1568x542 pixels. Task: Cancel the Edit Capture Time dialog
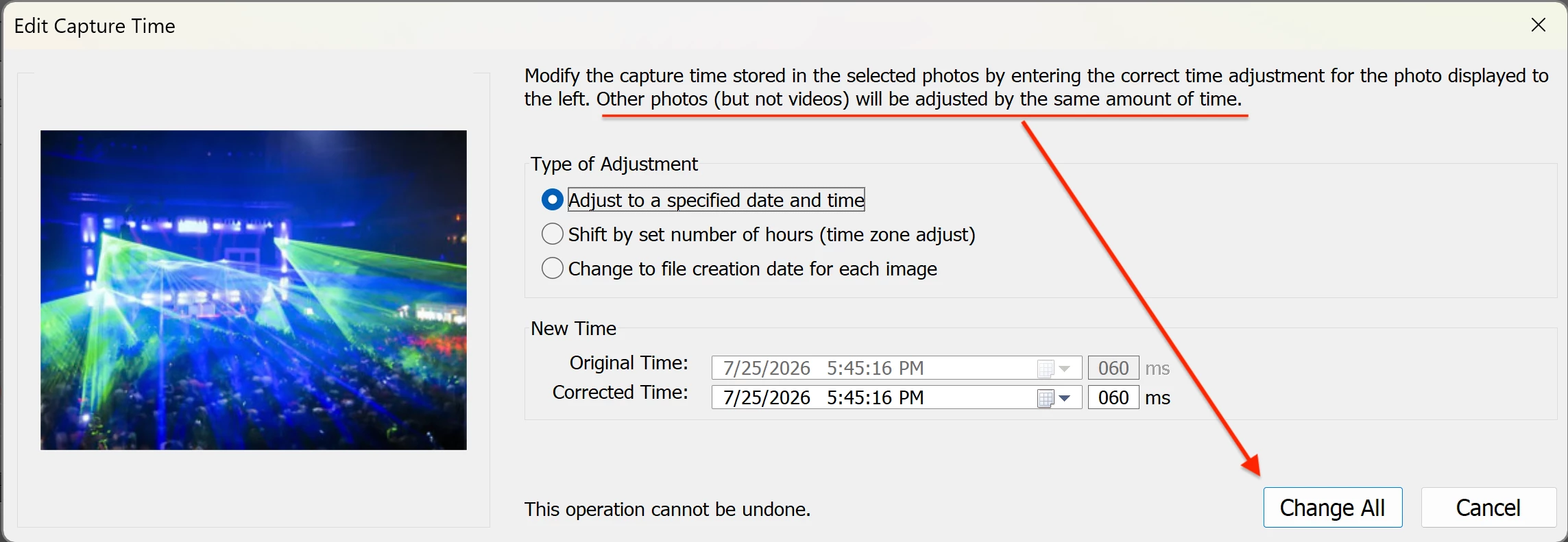click(x=1488, y=508)
